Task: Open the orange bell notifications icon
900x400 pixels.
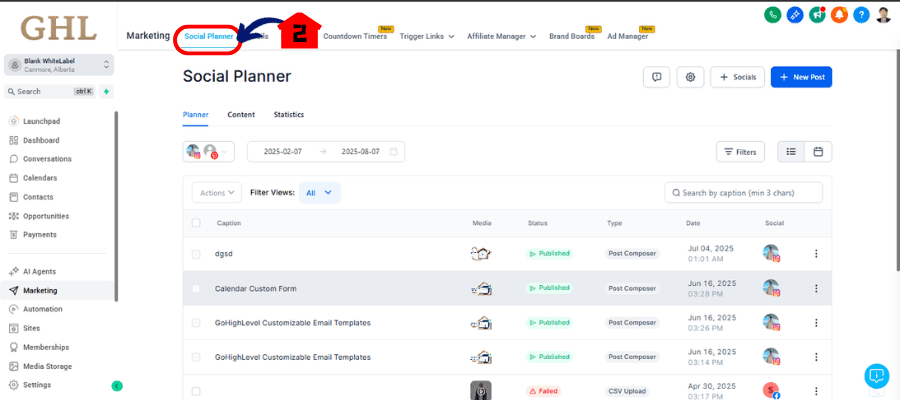Action: tap(839, 14)
